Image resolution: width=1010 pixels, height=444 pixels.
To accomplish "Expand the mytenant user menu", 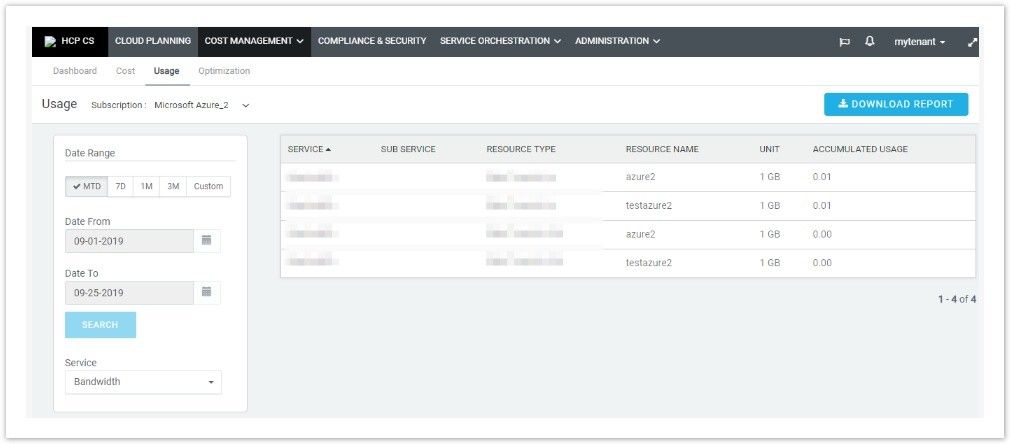I will click(919, 42).
